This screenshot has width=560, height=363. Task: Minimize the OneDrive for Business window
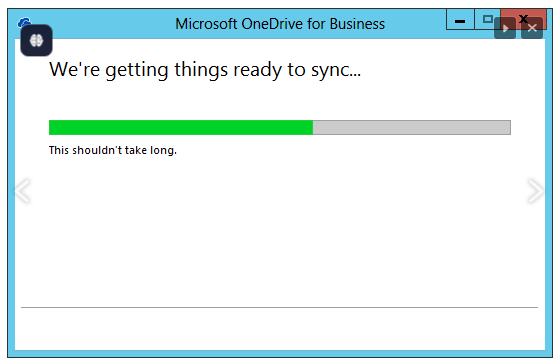[460, 20]
